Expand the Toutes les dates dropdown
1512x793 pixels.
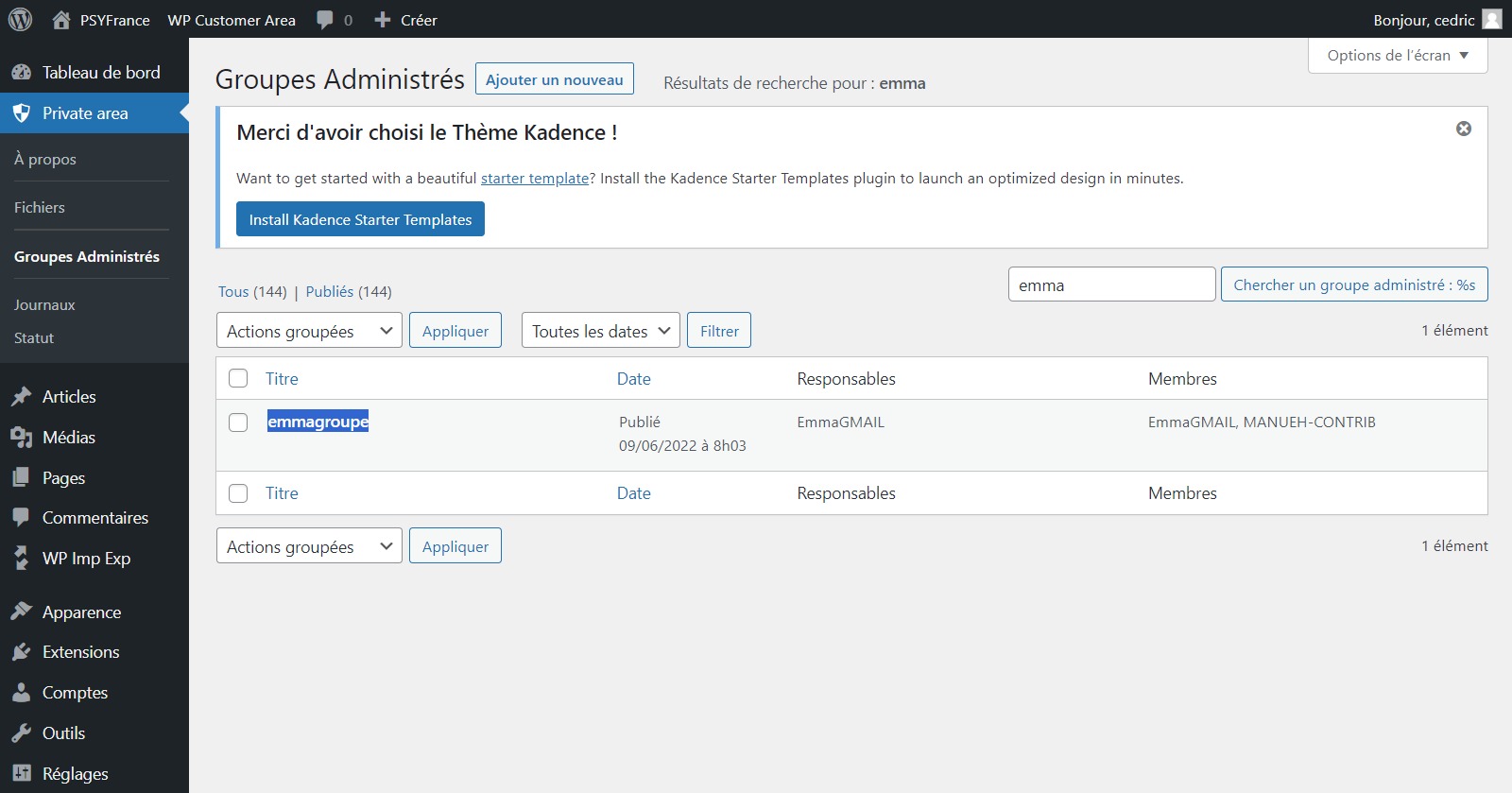(x=600, y=331)
